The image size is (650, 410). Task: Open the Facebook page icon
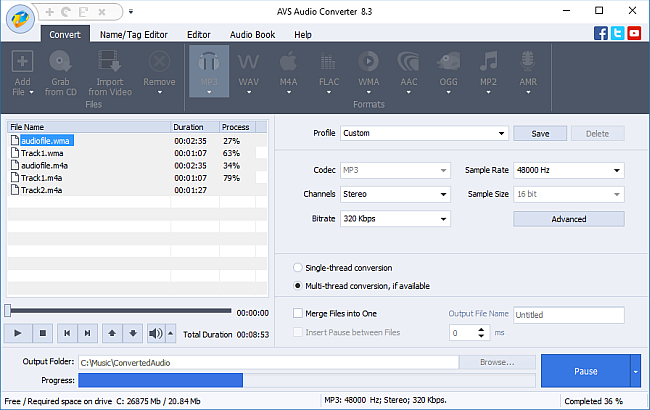(x=601, y=33)
